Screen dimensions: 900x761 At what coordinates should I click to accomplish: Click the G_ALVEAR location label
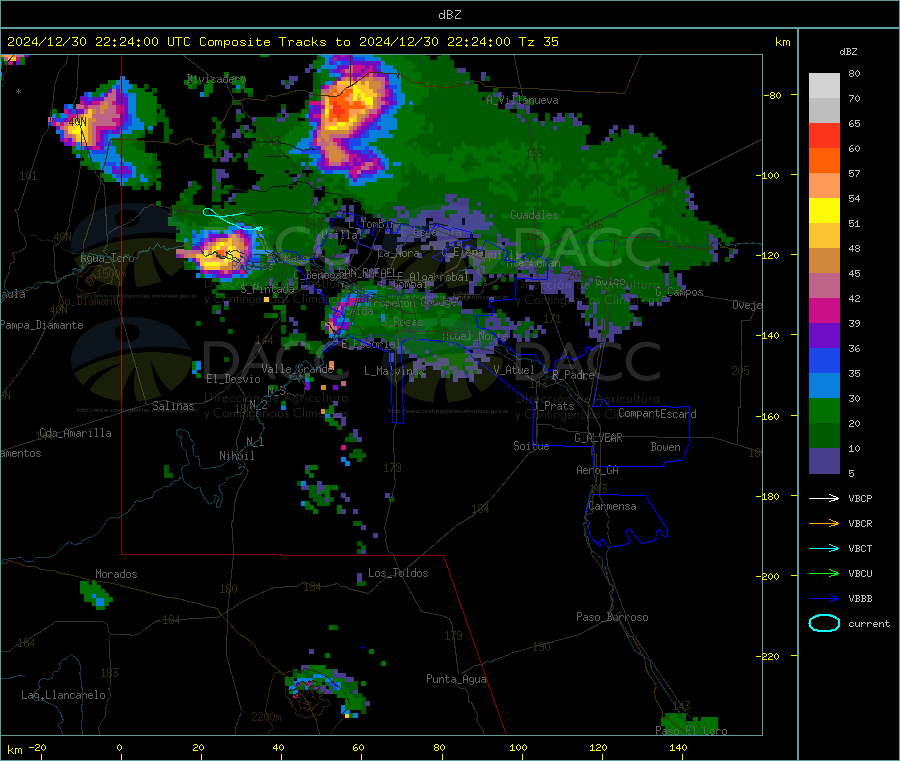click(x=598, y=438)
